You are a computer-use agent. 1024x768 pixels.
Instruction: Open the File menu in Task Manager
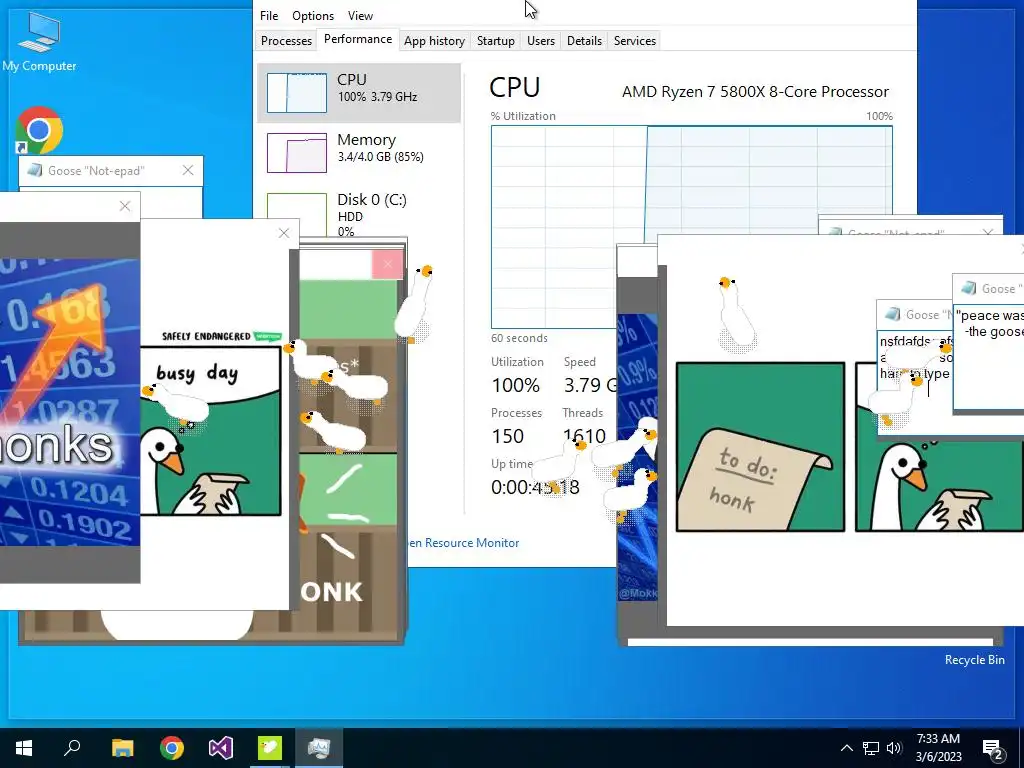[x=268, y=16]
